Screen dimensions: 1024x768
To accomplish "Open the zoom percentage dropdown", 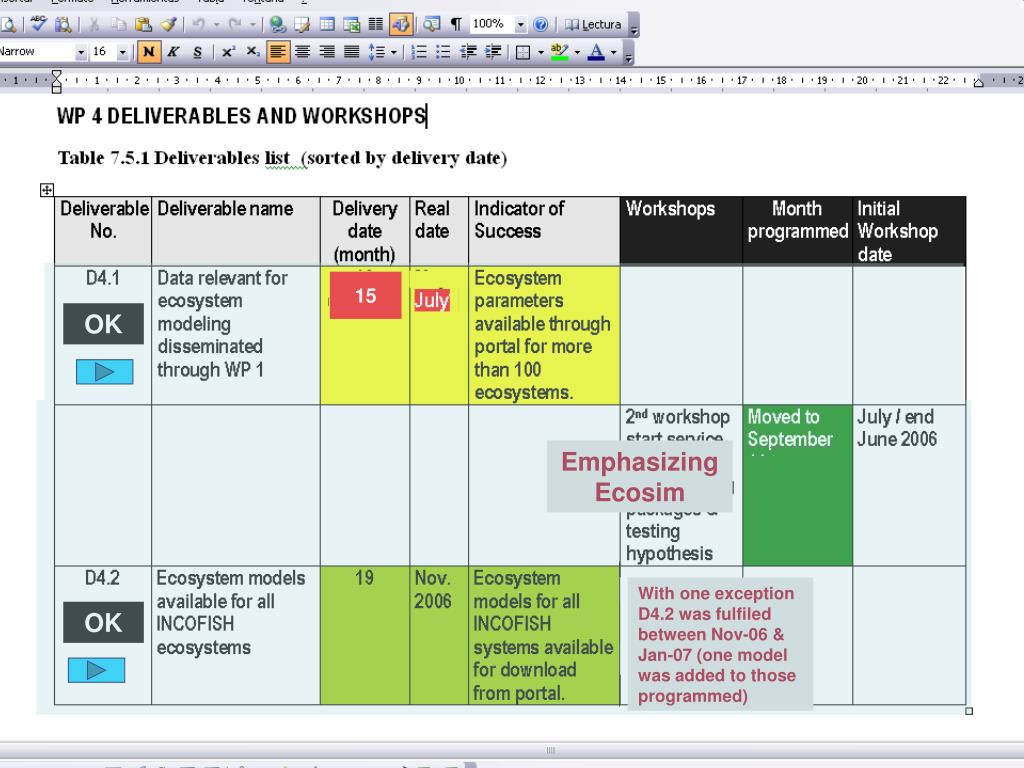I will [x=520, y=25].
